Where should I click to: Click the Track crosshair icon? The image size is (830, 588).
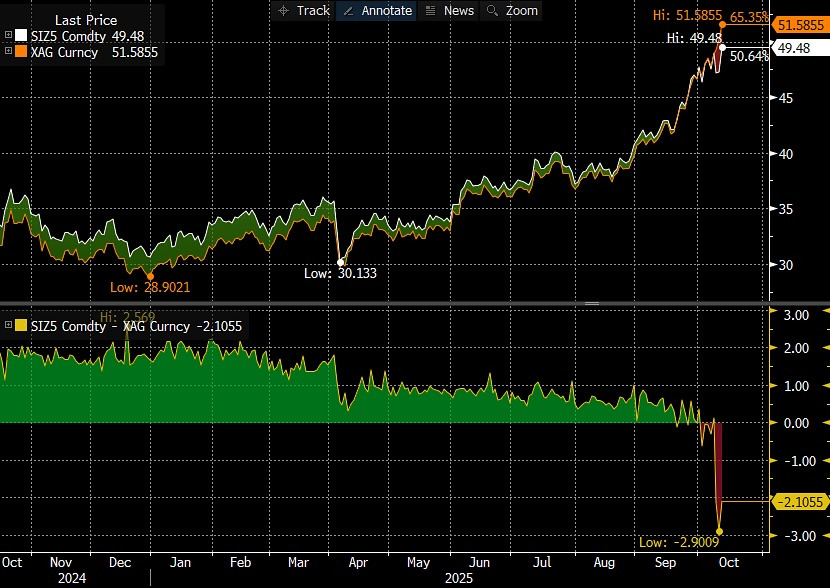click(284, 11)
